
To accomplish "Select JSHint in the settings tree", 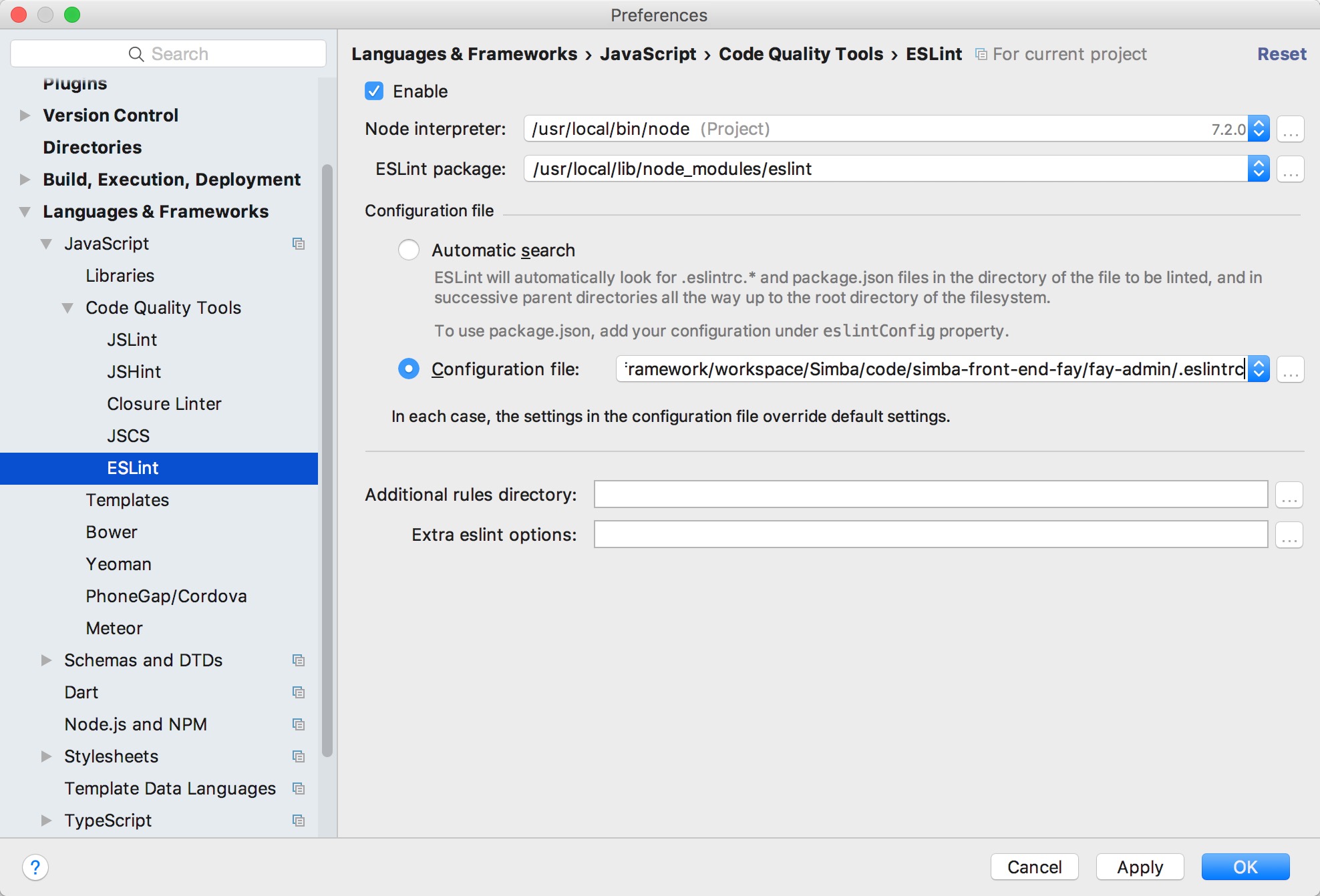I will (x=134, y=372).
